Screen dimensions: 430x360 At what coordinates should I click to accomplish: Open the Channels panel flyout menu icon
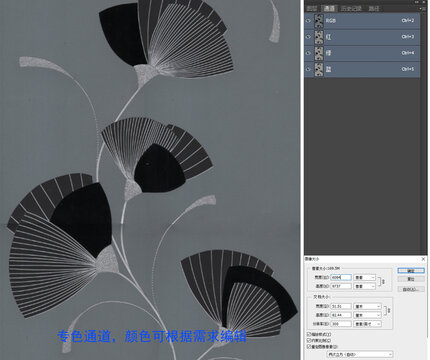[x=423, y=9]
